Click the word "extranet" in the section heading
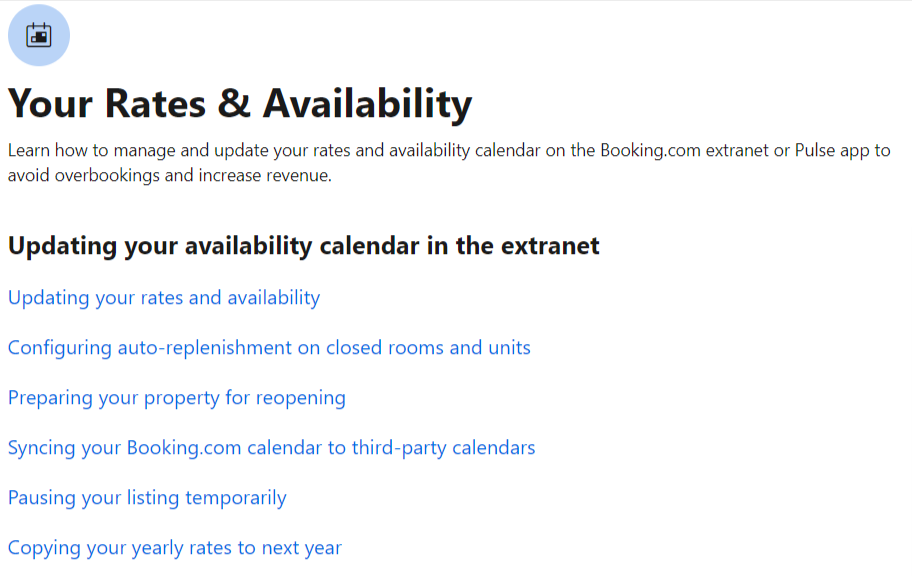The width and height of the screenshot is (912, 576). click(x=551, y=246)
